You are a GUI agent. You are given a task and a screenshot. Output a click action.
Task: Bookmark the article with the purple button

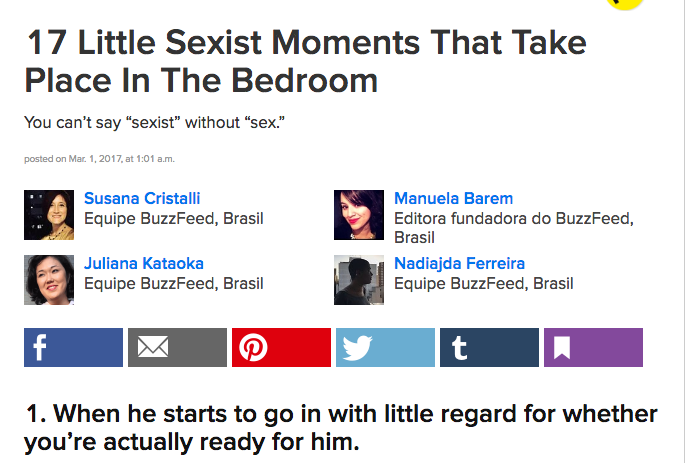point(593,347)
